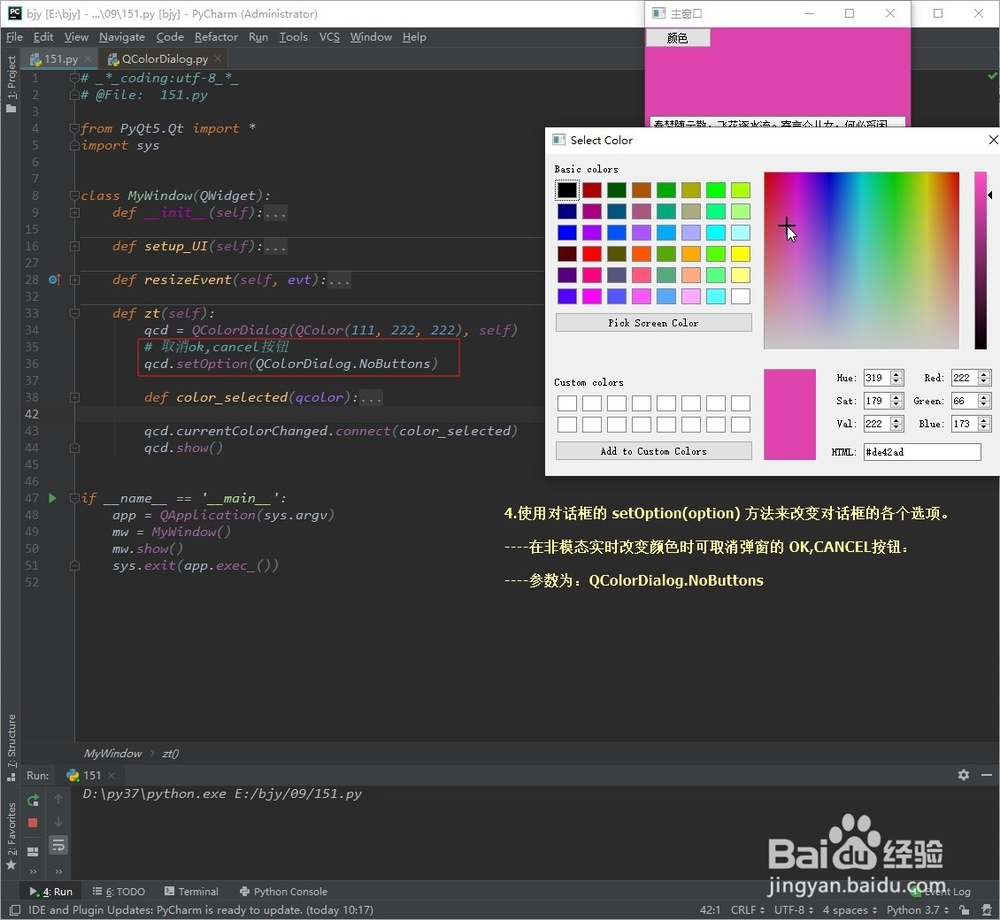Viewport: 1000px width, 920px height.
Task: Click the Rerun 151 green icon
Action: [33, 800]
